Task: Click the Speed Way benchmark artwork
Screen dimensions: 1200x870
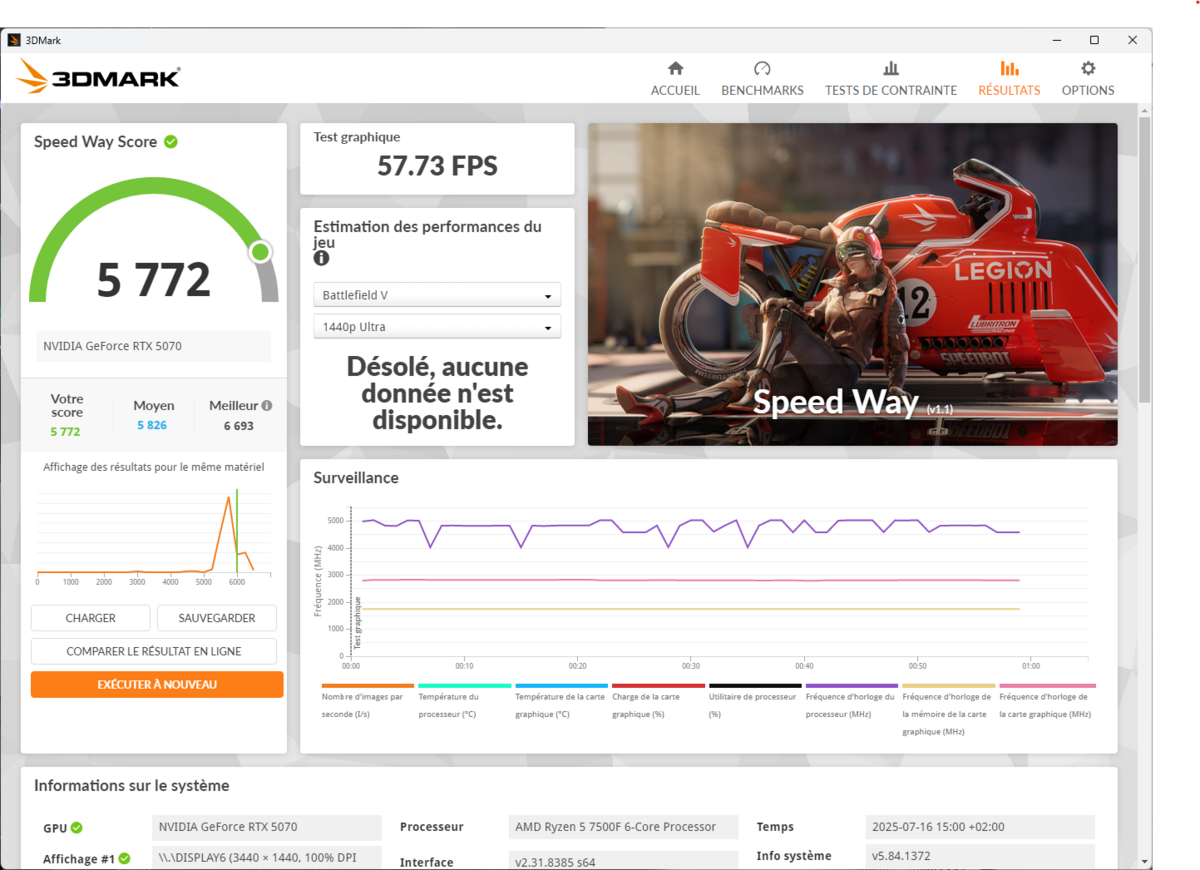Action: pyautogui.click(x=852, y=284)
